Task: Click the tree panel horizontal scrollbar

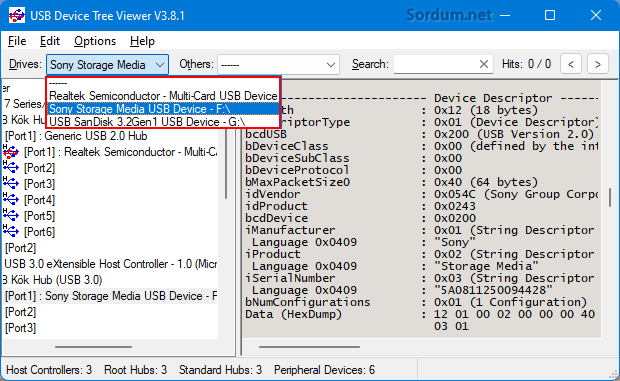Action: click(x=93, y=347)
